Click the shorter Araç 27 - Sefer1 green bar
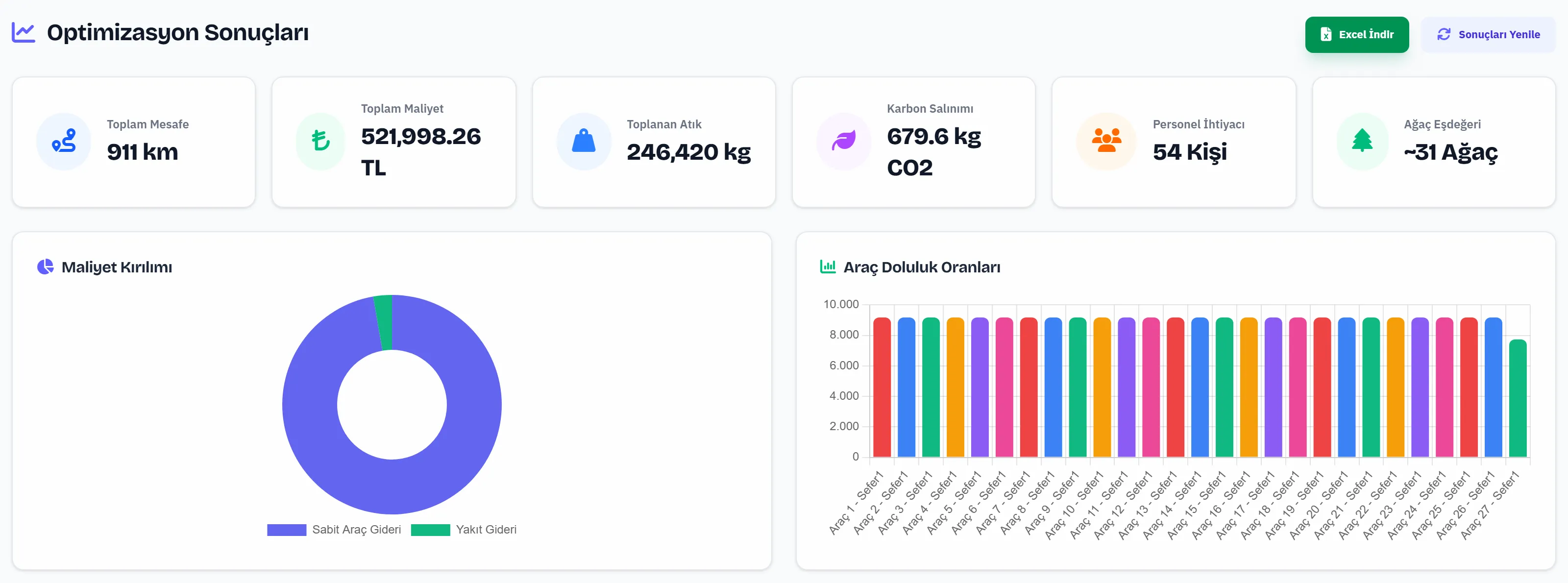 tap(1518, 398)
